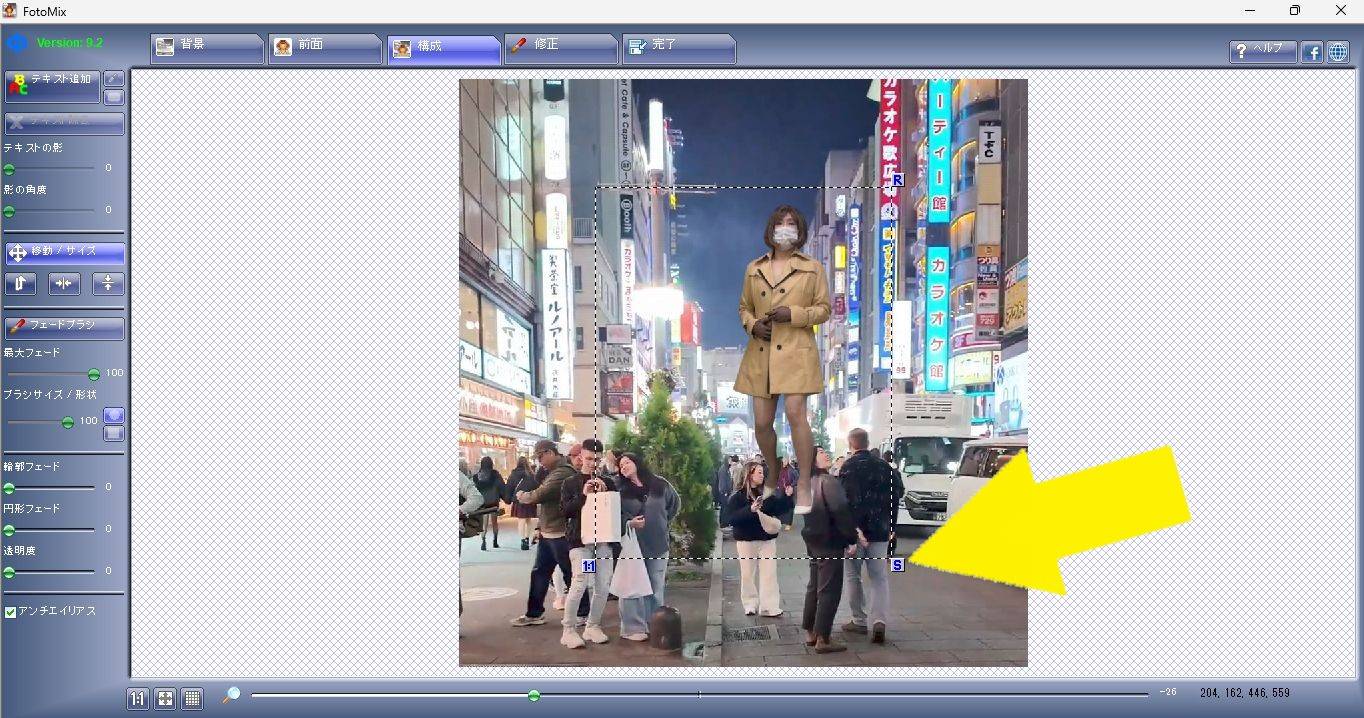Switch to the 背景 tab
Image resolution: width=1364 pixels, height=718 pixels.
click(206, 47)
